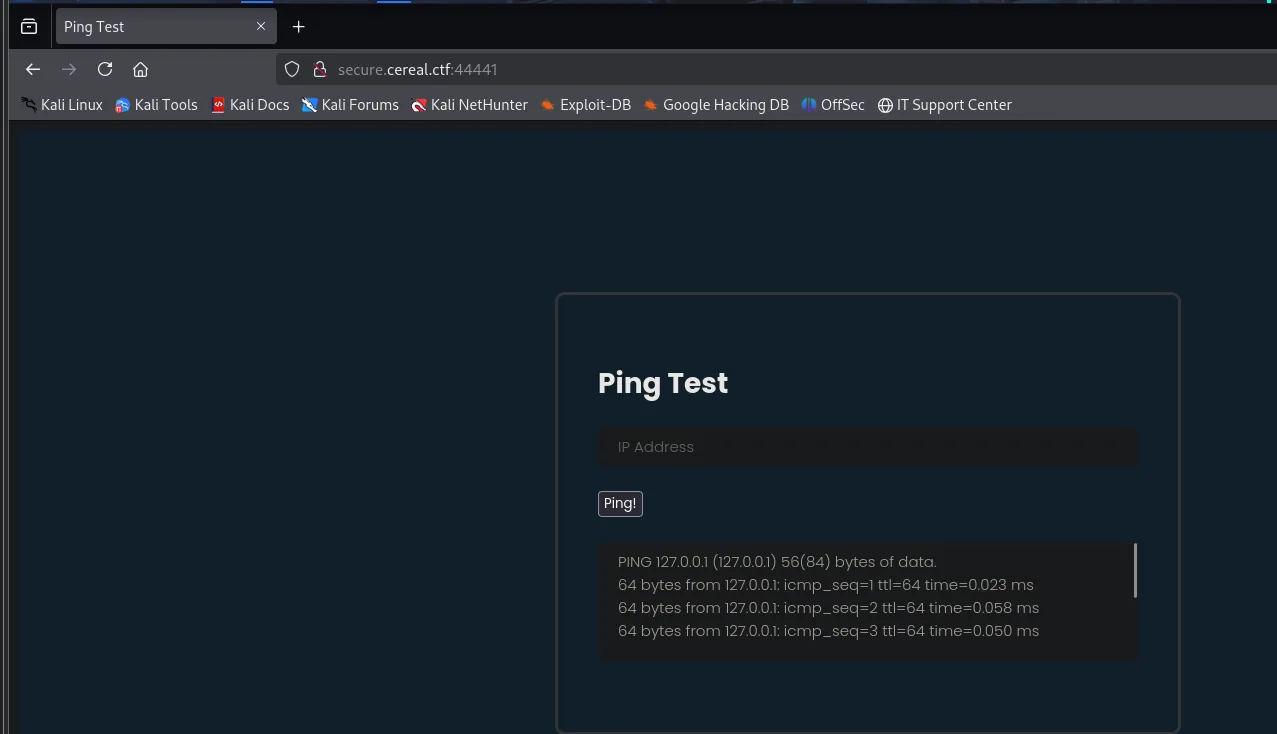Open the Google Hacking DB bookmark
The height and width of the screenshot is (734, 1277).
pyautogui.click(x=716, y=105)
